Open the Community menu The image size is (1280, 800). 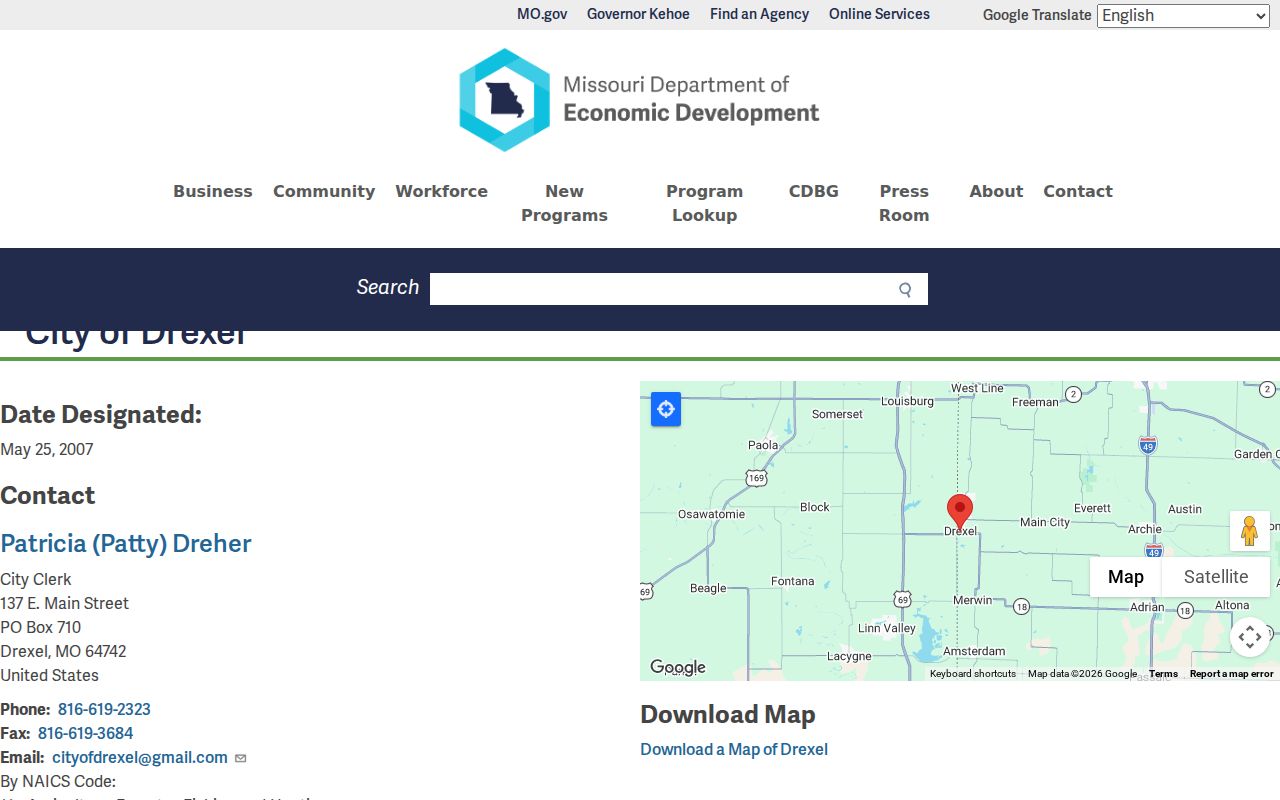324,191
